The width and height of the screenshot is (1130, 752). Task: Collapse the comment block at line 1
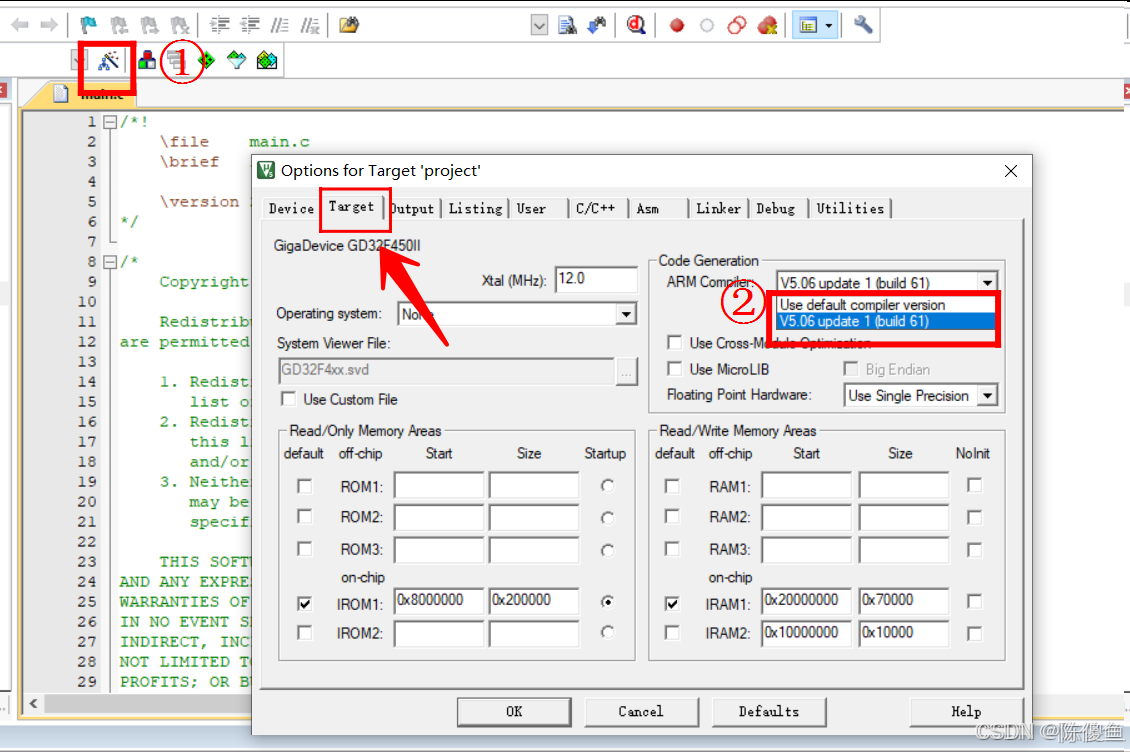(x=110, y=122)
